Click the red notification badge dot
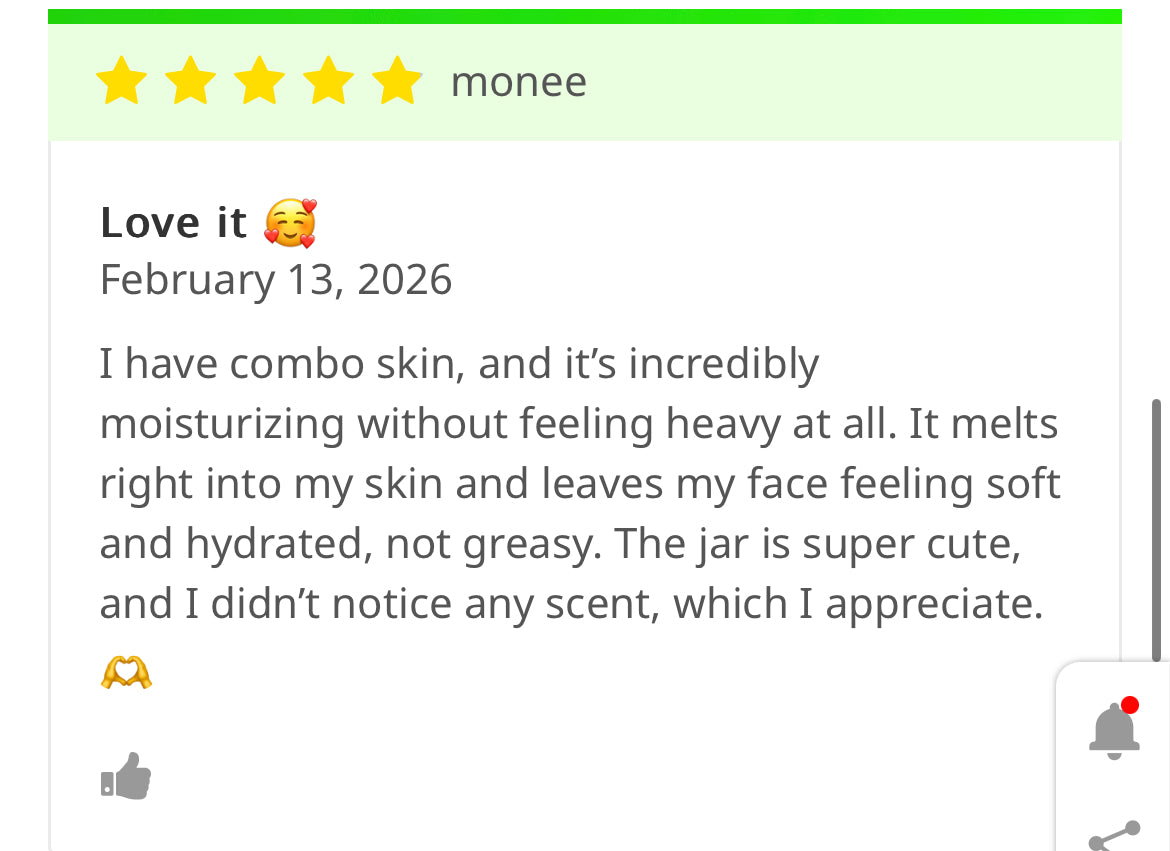 point(1130,705)
